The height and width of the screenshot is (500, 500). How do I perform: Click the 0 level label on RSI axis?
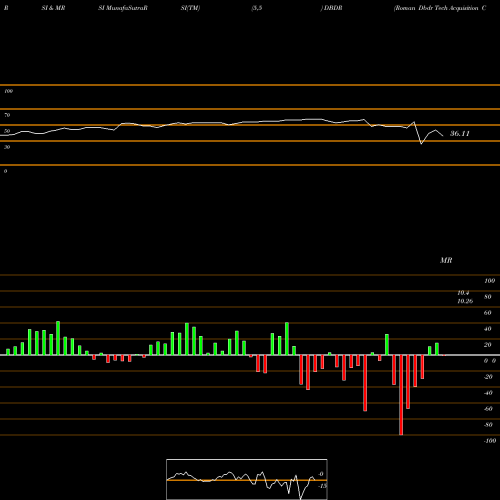point(5,171)
